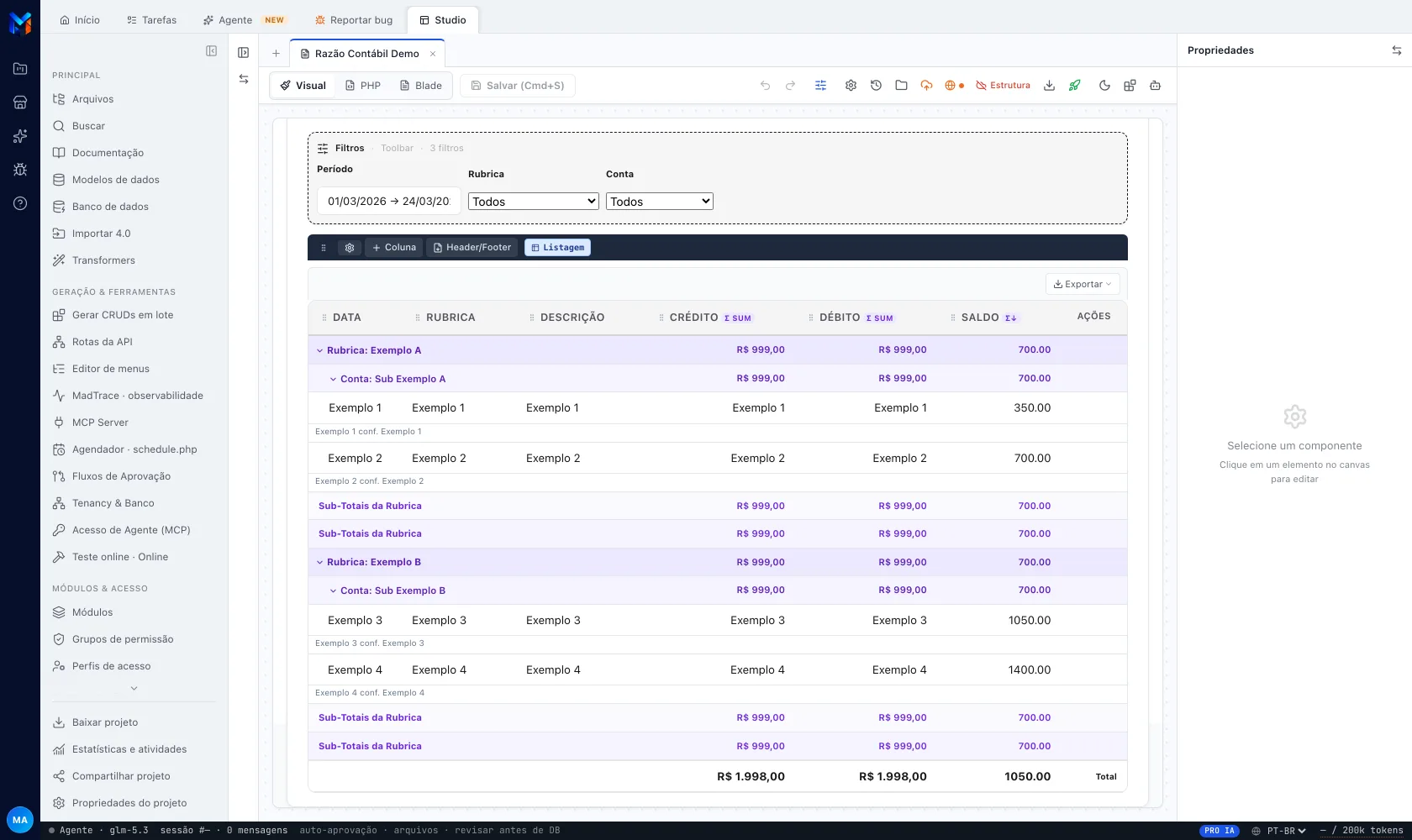Open Reportar bug link
This screenshot has width=1412, height=840.
click(x=354, y=20)
